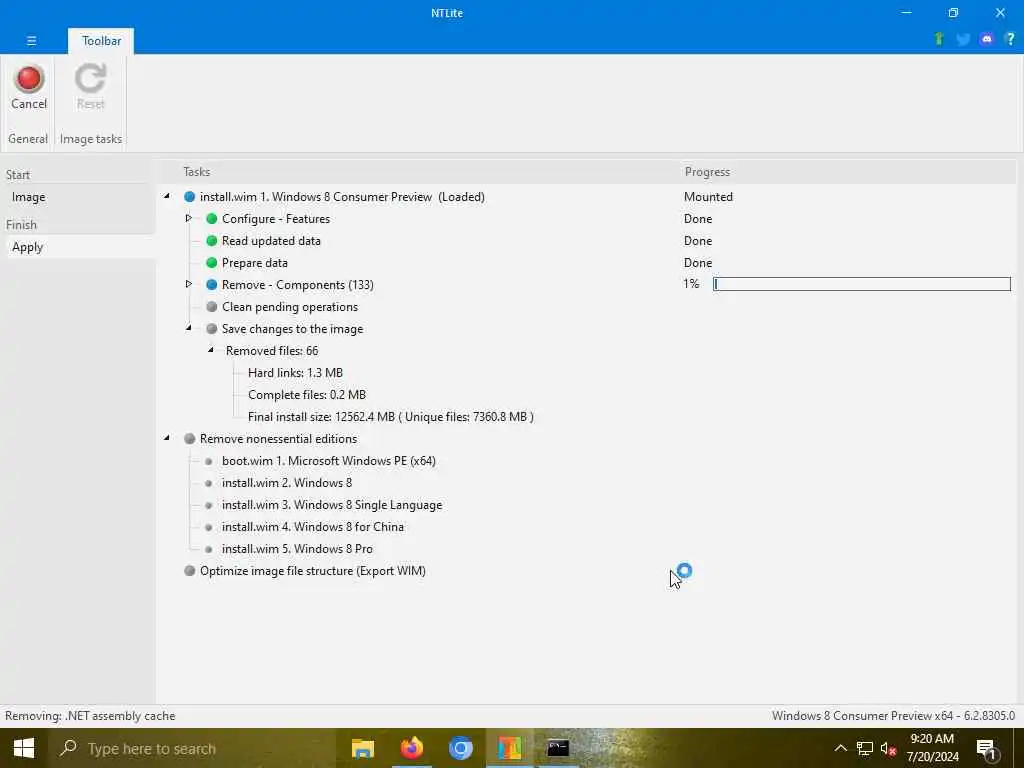Screen dimensions: 1024x768
Task: Select Final install size: 12562.4 MB row
Action: 391,417
